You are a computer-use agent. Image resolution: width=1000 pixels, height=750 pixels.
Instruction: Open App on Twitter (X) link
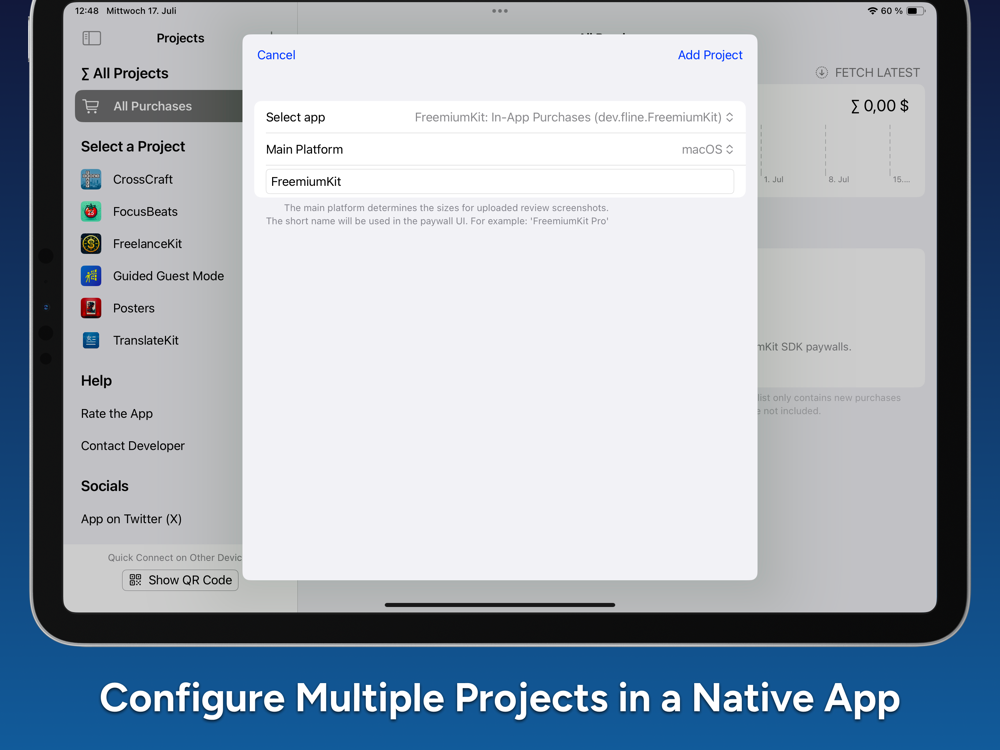click(131, 519)
